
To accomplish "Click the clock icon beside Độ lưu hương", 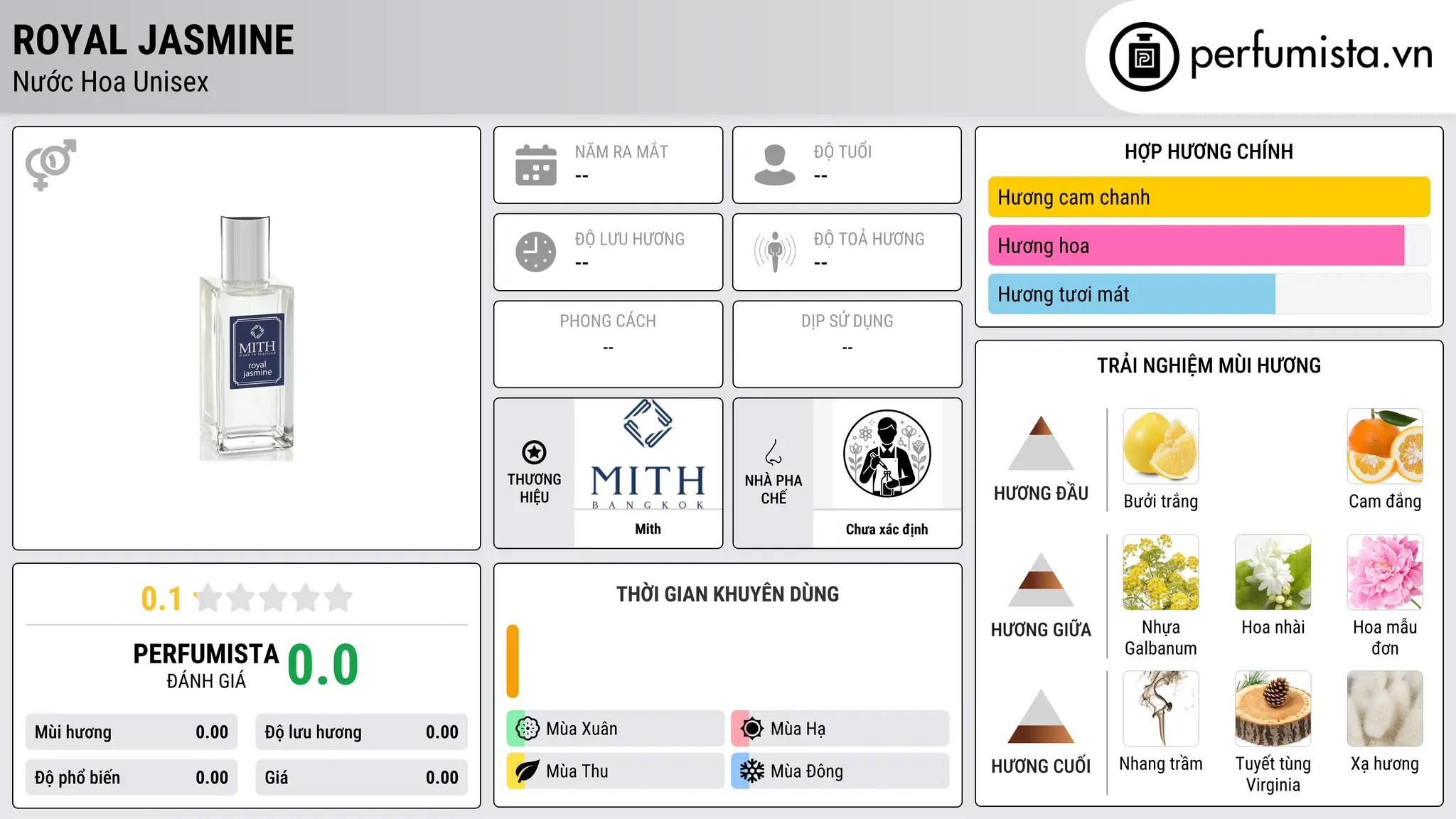I will pyautogui.click(x=536, y=252).
